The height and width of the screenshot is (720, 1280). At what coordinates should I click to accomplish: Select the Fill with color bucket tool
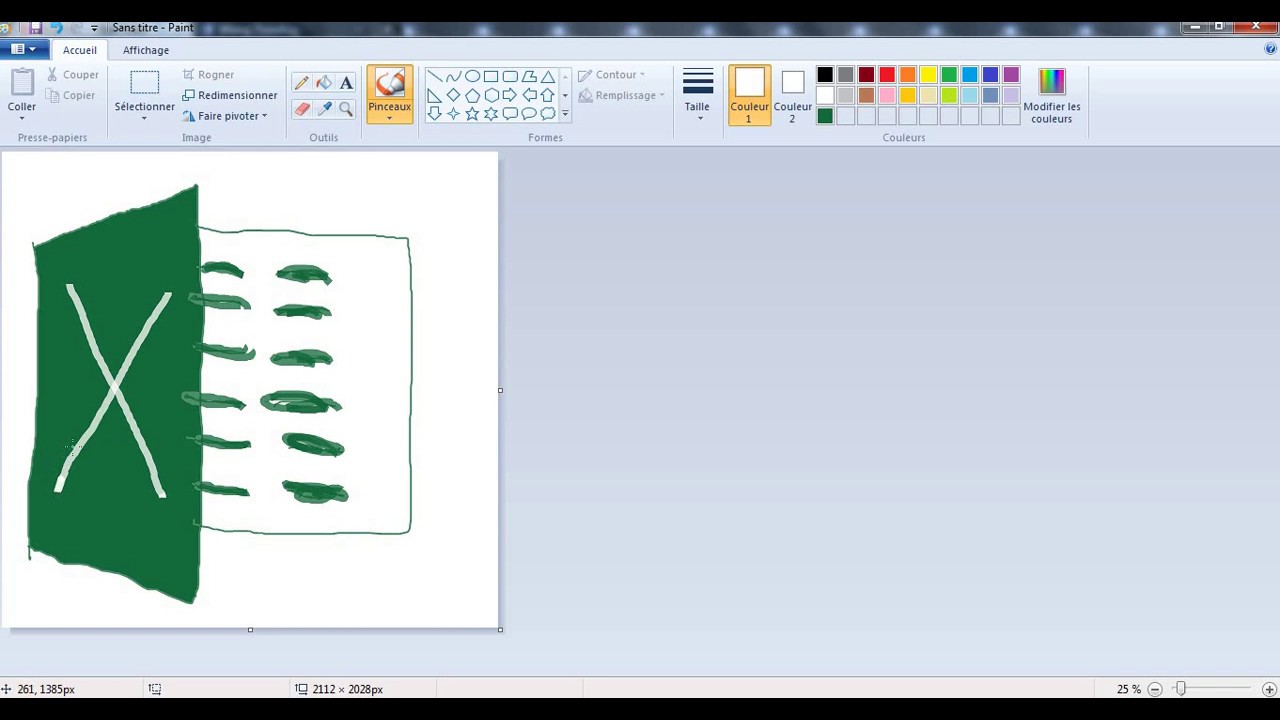pos(324,83)
